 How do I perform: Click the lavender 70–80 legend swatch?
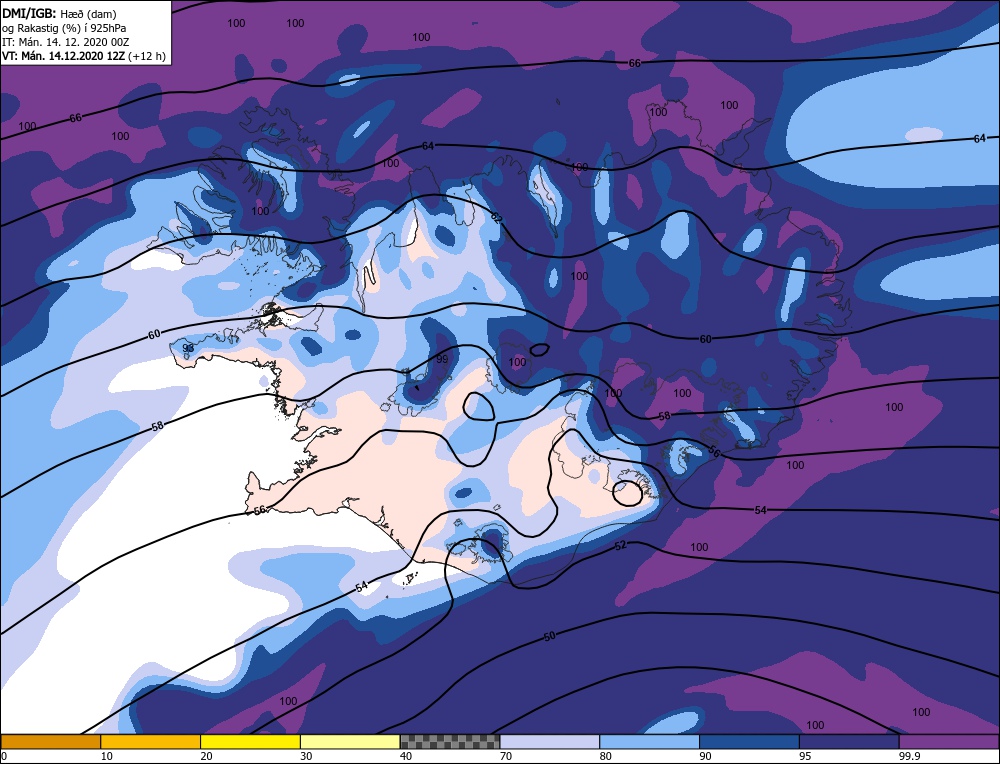[x=550, y=741]
